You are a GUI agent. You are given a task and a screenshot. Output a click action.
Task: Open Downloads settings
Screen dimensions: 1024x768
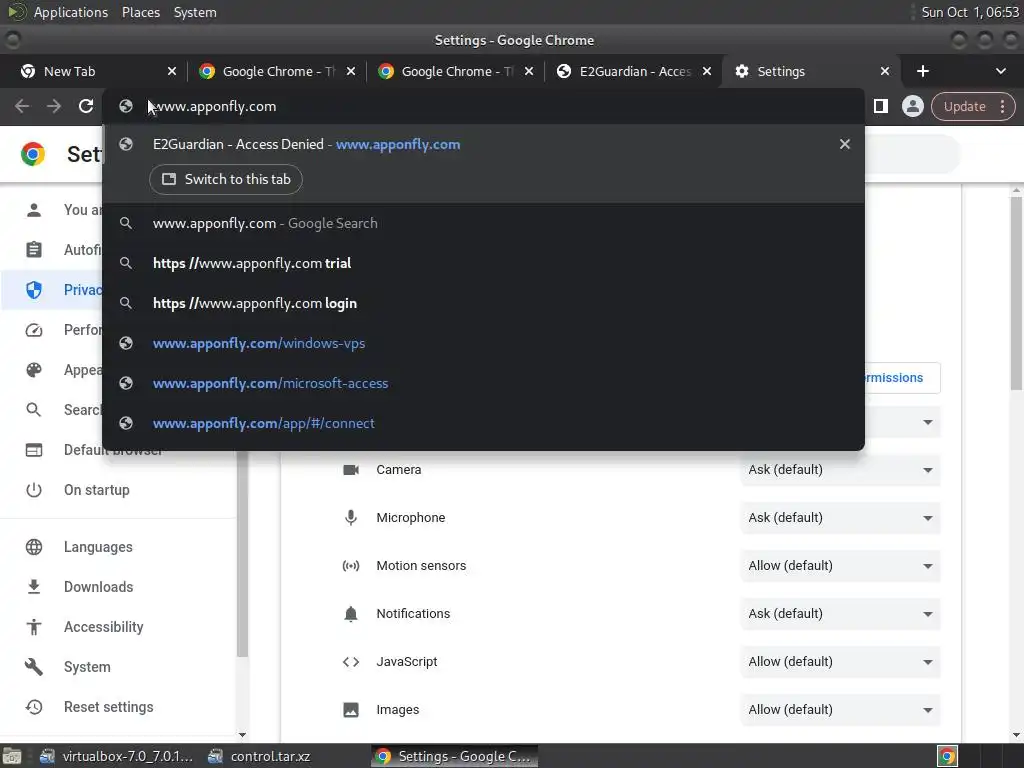99,586
